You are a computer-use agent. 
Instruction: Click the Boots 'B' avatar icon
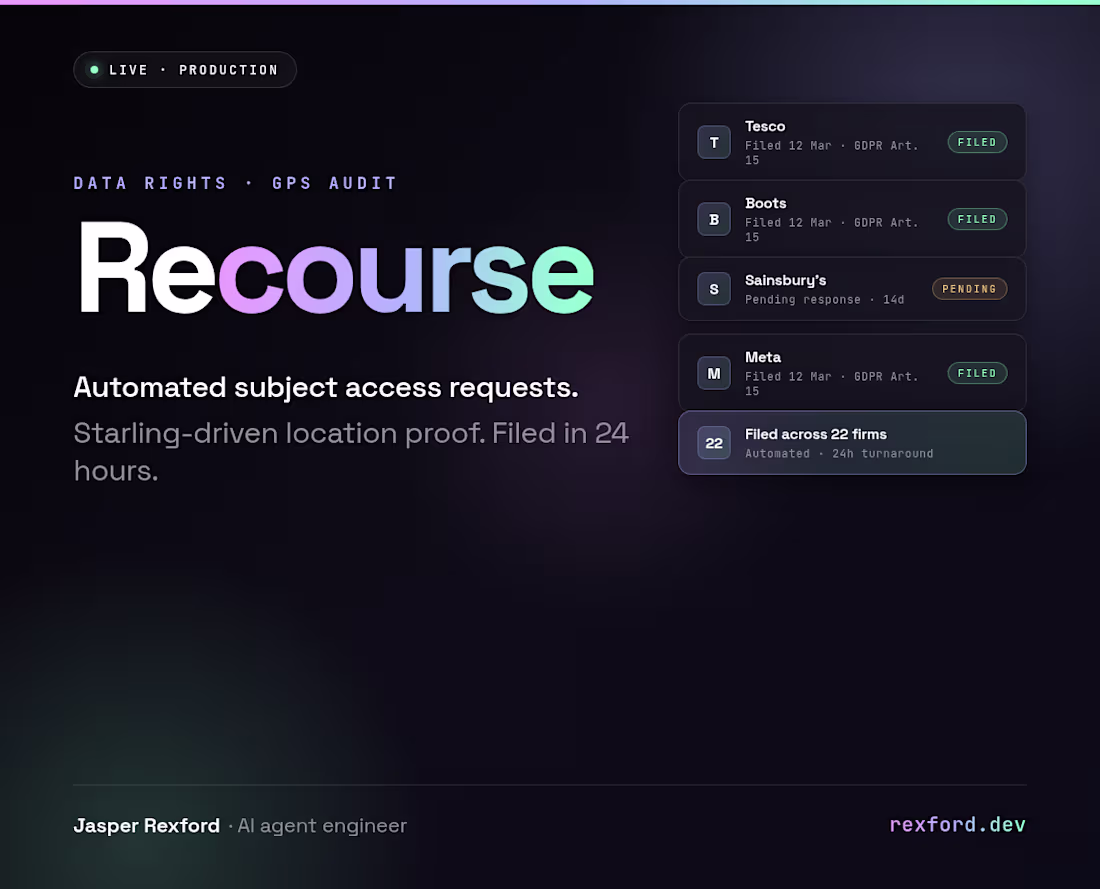[713, 220]
